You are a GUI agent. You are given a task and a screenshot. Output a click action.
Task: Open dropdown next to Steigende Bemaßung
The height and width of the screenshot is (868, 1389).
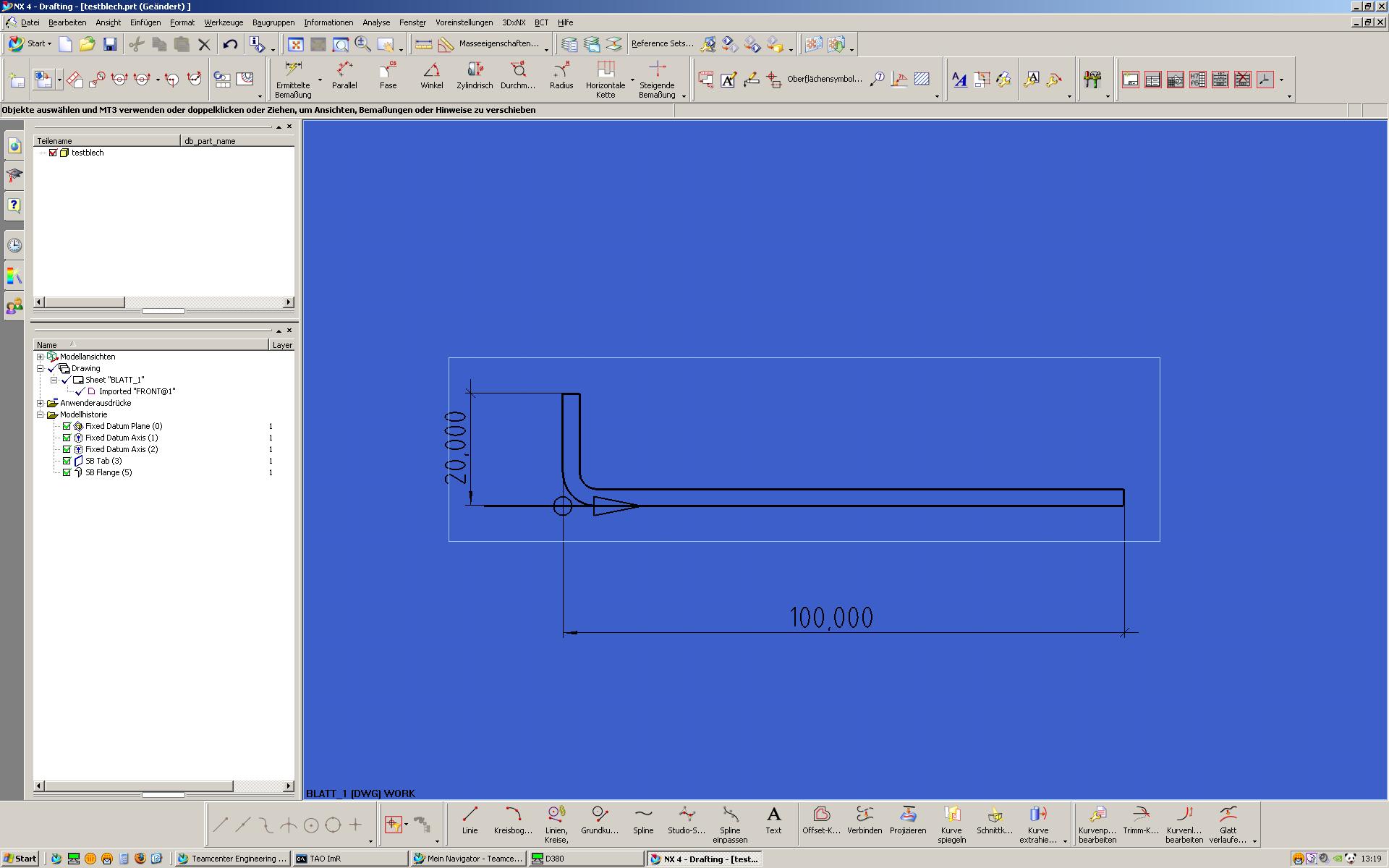click(x=684, y=96)
